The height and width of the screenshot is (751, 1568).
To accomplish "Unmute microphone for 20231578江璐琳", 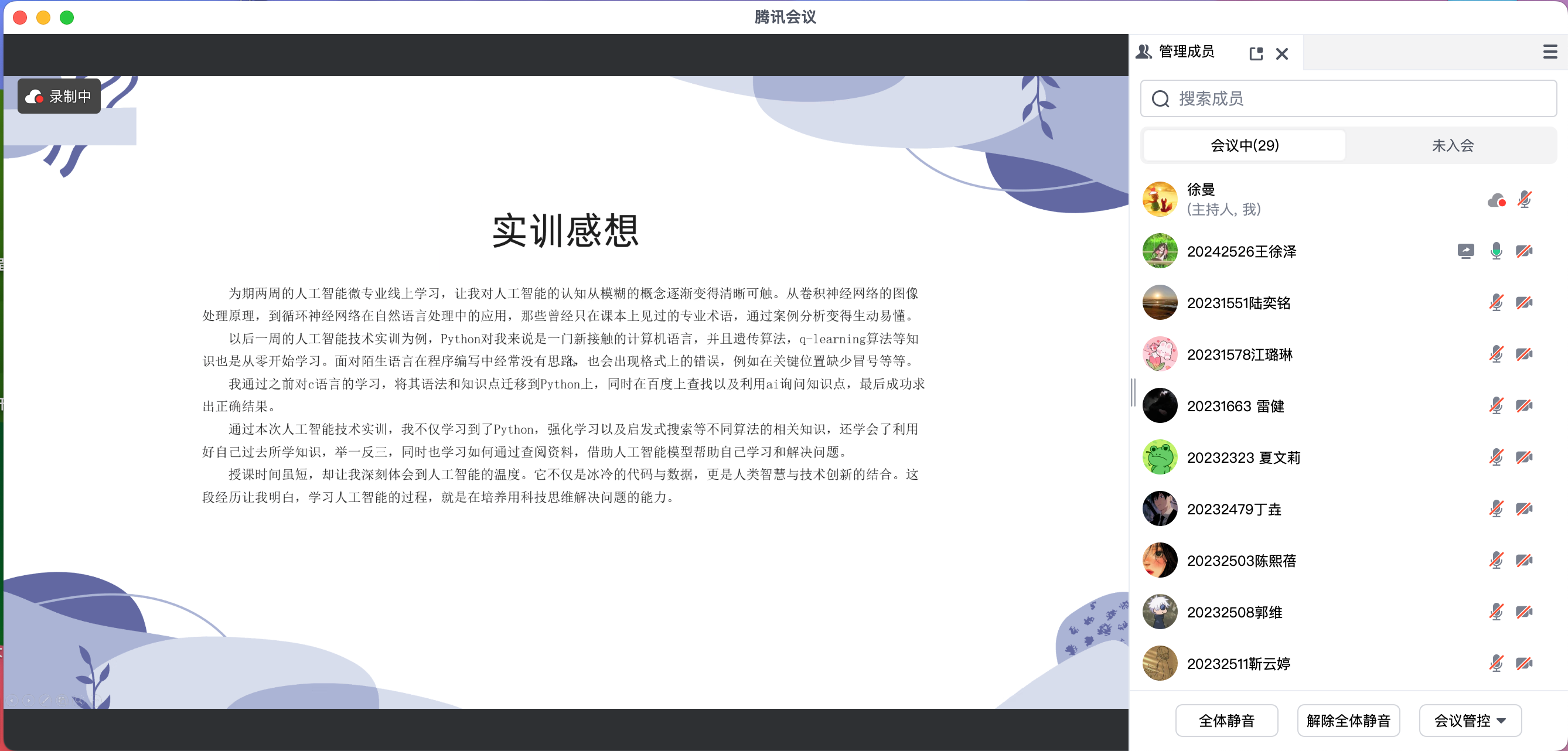I will pyautogui.click(x=1495, y=354).
